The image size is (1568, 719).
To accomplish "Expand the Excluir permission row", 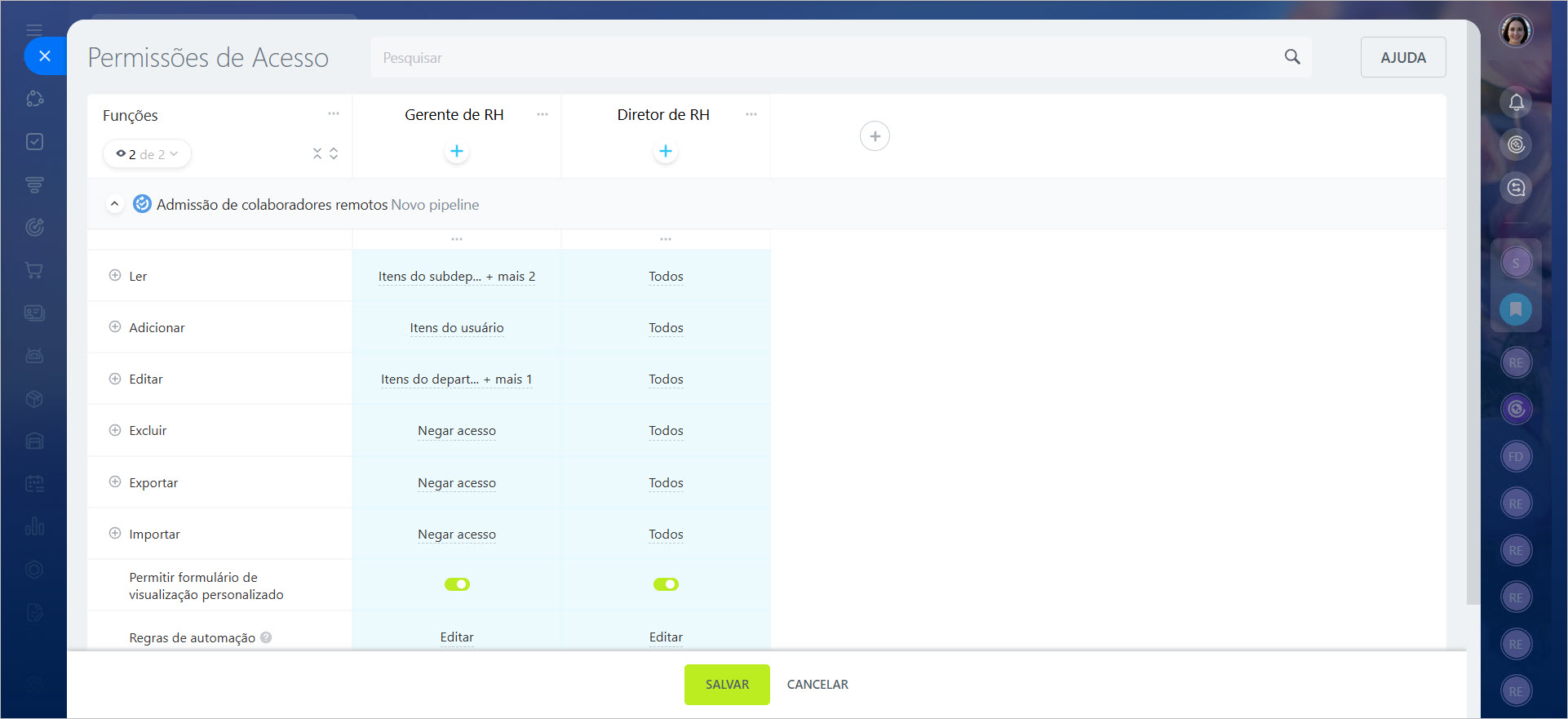I will [x=115, y=430].
